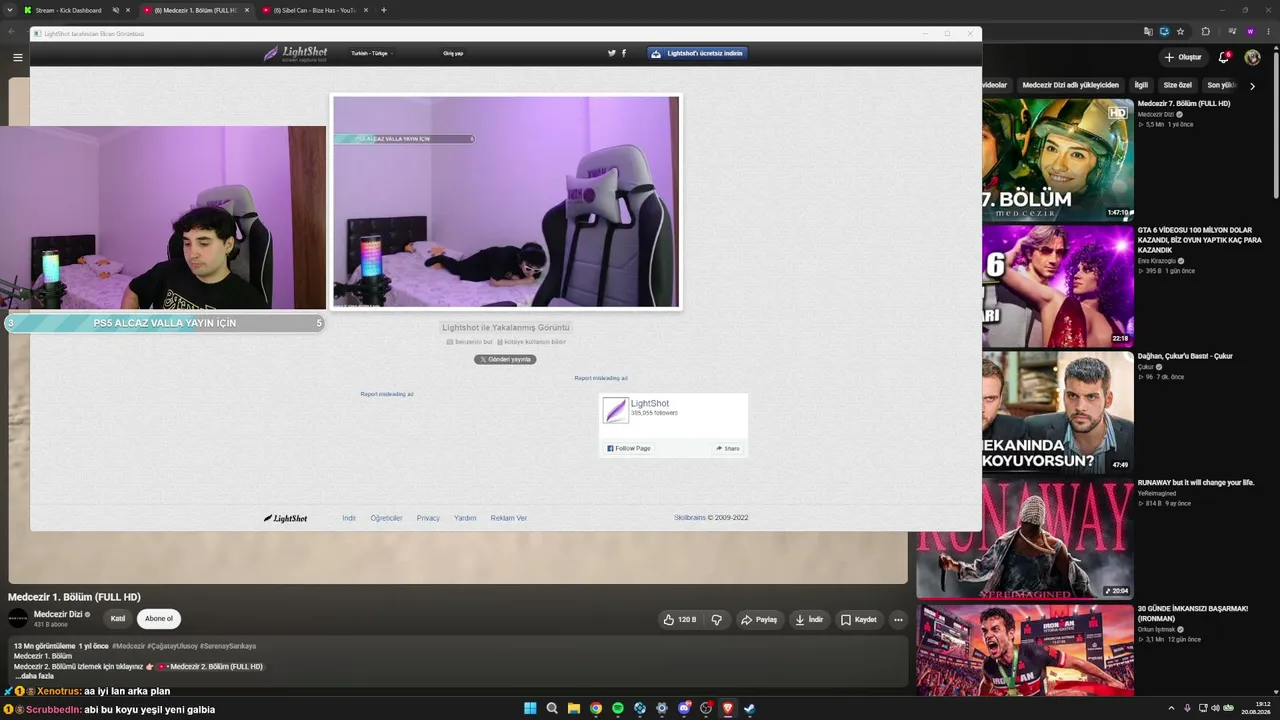Open the Reklam Ver footer link
The width and height of the screenshot is (1280, 720).
[509, 518]
